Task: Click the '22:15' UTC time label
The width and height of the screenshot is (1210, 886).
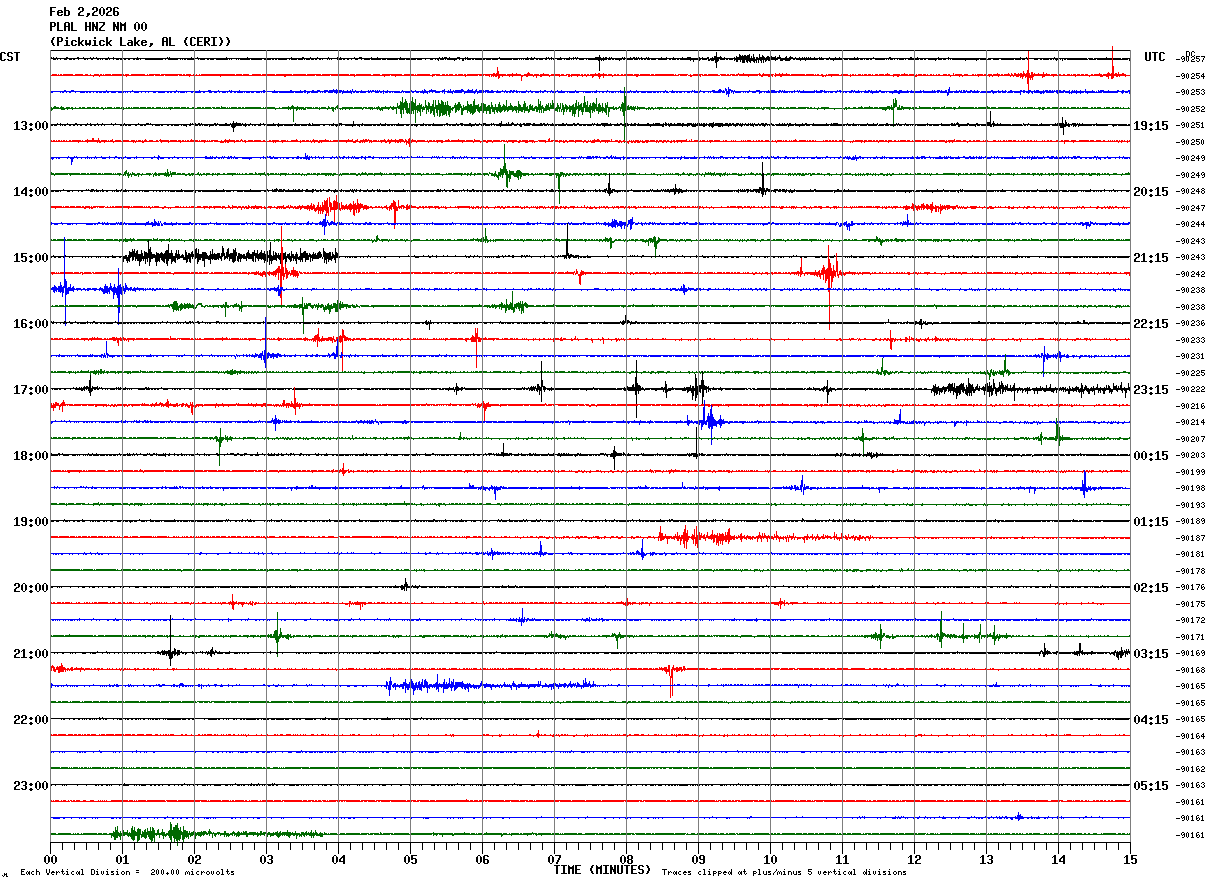Action: (x=1151, y=324)
